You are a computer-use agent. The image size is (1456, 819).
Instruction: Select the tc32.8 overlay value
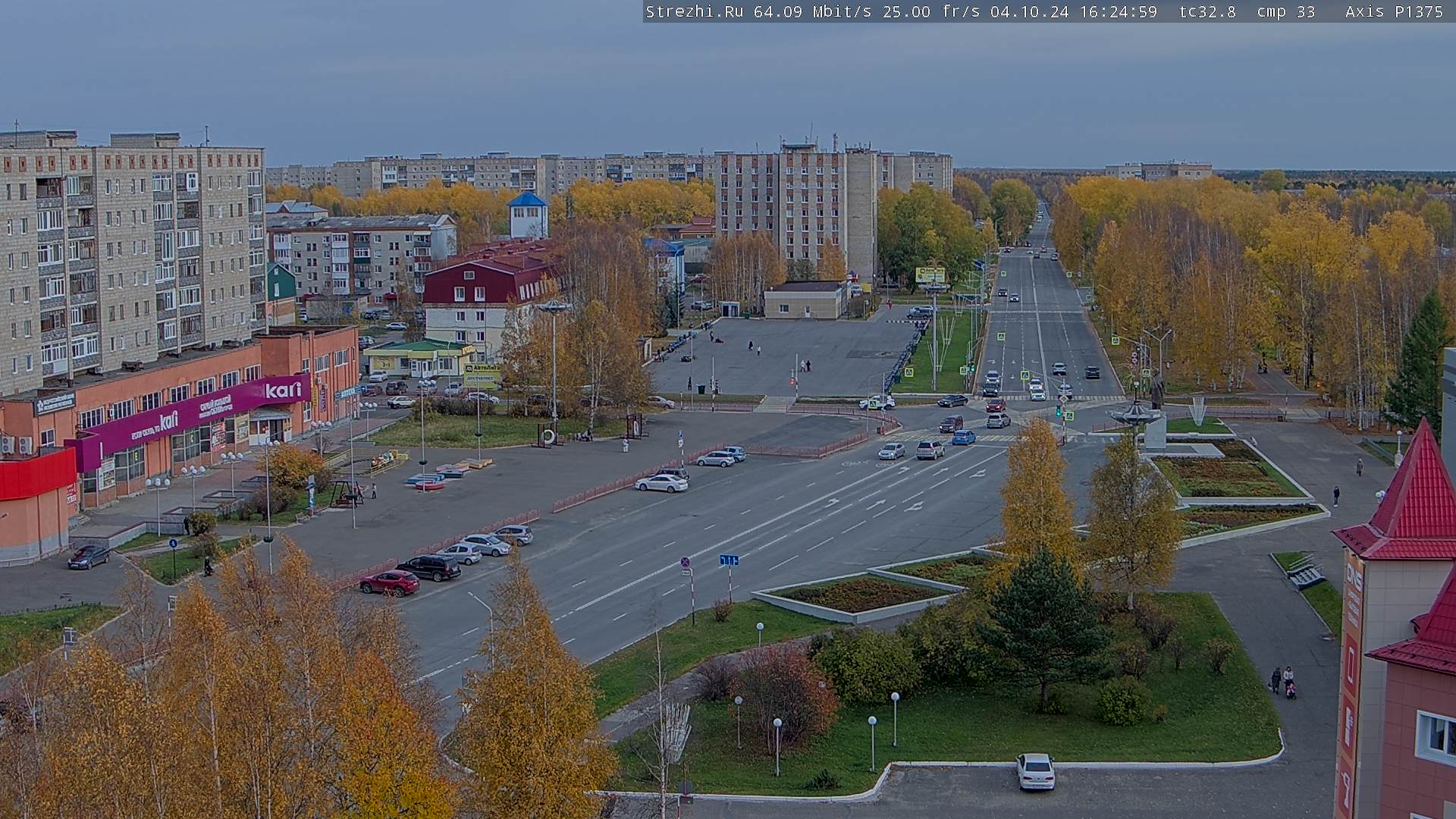[x=1207, y=11]
